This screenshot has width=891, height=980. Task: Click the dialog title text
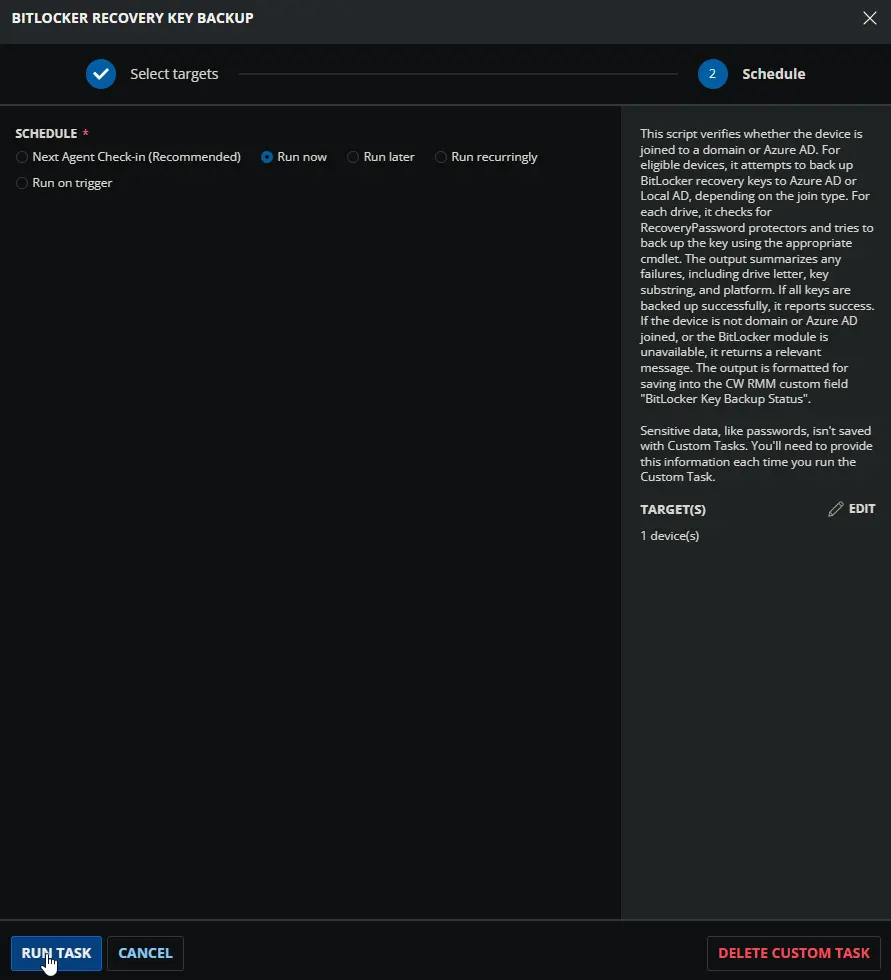tap(132, 18)
